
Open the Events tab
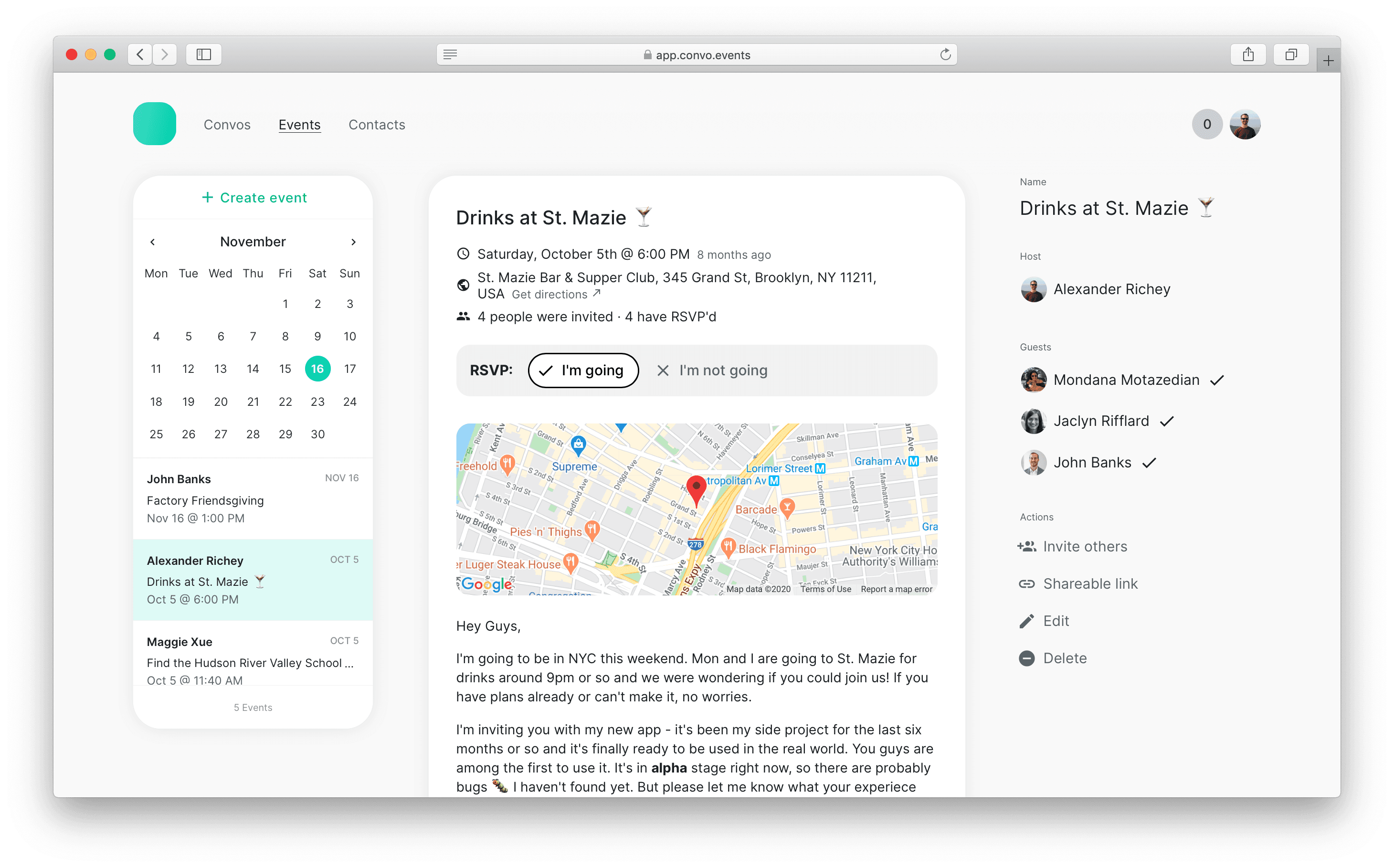coord(299,125)
